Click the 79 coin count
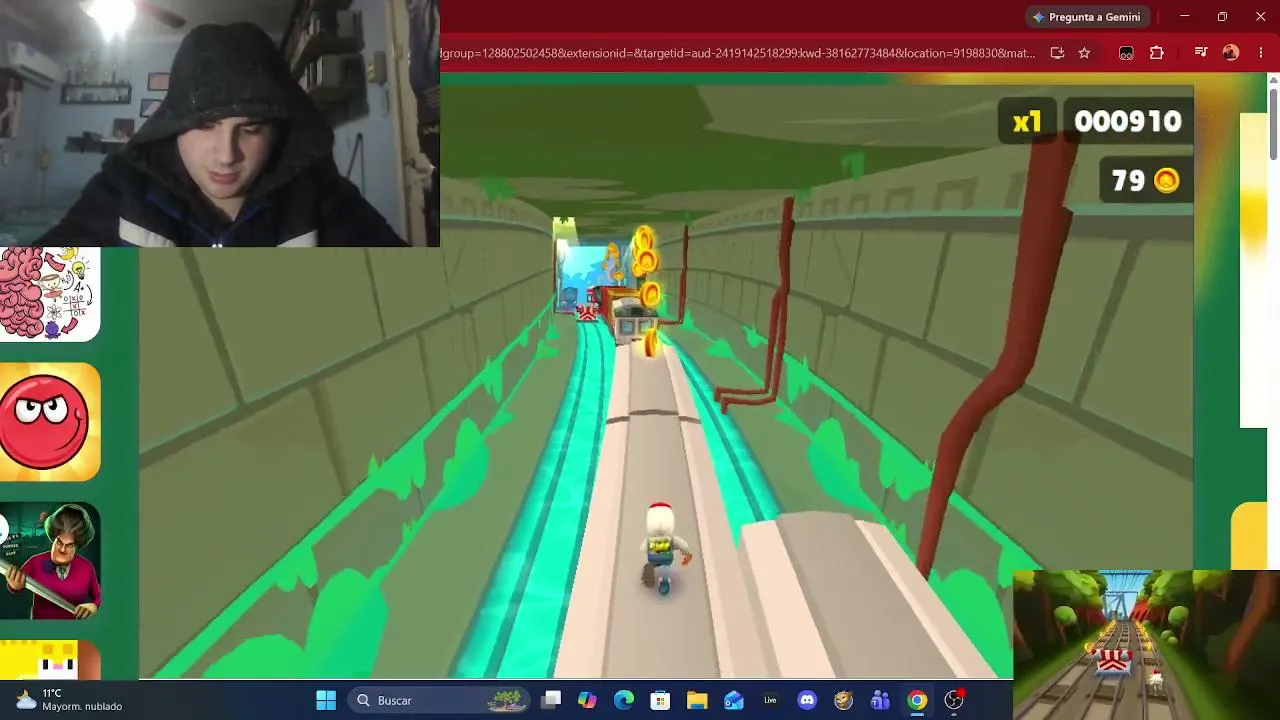This screenshot has width=1280, height=720. tap(1128, 181)
